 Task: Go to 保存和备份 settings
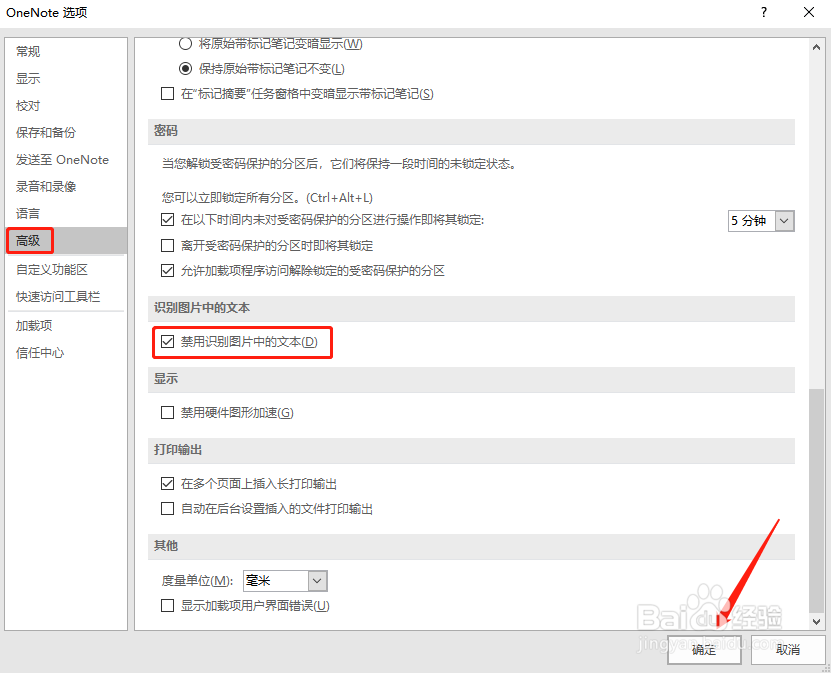[x=46, y=132]
